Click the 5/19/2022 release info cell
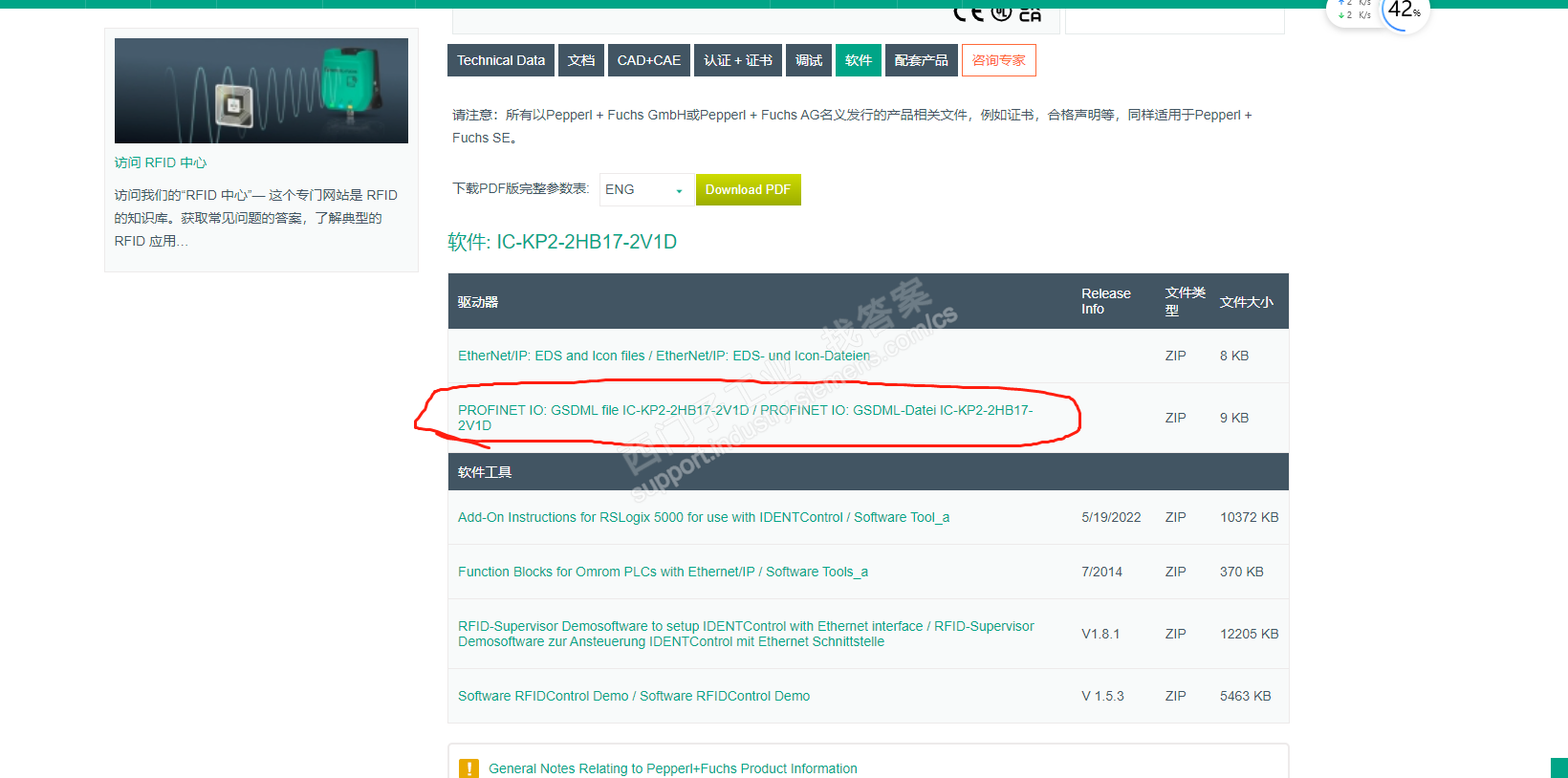The height and width of the screenshot is (778, 1568). click(x=1111, y=517)
